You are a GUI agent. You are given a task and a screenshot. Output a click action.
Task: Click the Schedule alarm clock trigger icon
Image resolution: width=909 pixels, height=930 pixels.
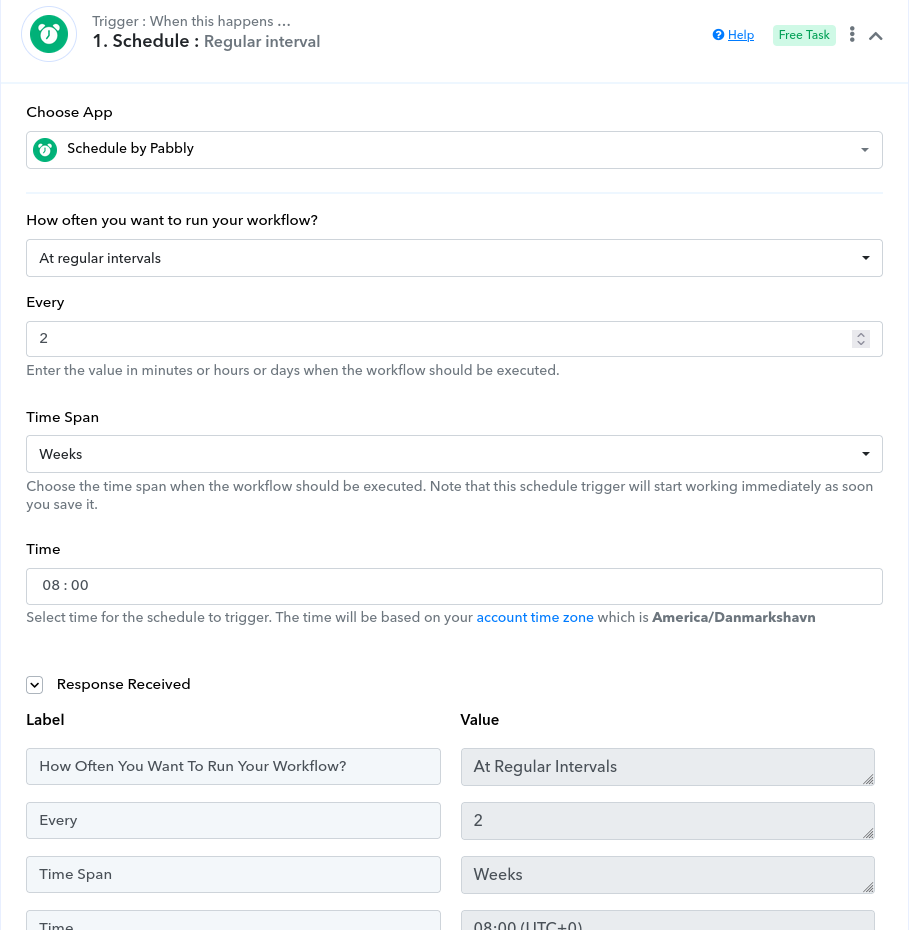(x=49, y=34)
